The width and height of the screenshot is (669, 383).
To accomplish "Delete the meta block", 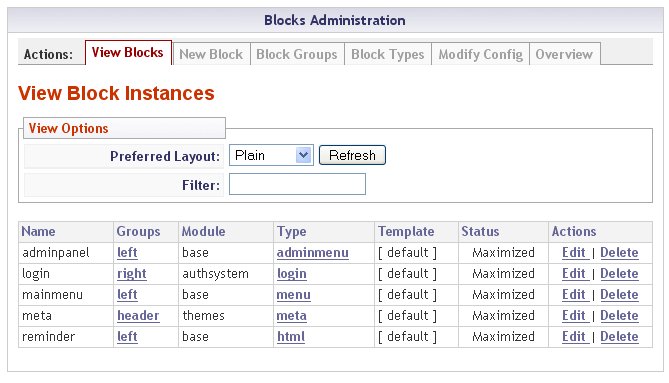I will click(x=619, y=316).
